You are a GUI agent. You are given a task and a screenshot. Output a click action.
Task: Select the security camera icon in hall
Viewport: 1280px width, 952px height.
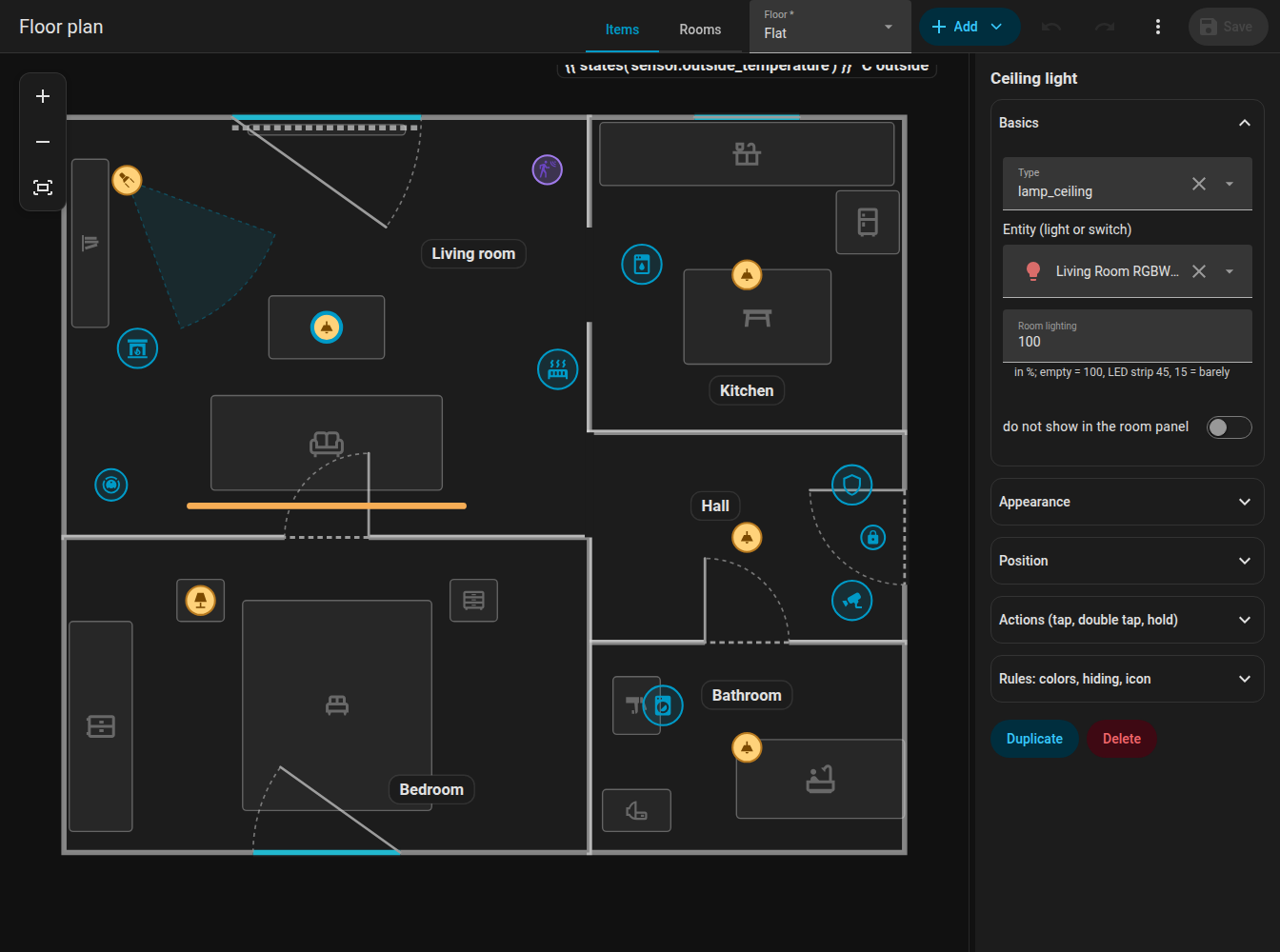(x=852, y=601)
